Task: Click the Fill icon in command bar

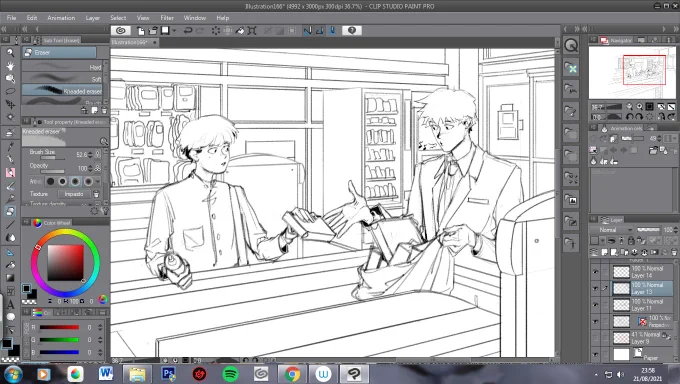Action: (240, 30)
